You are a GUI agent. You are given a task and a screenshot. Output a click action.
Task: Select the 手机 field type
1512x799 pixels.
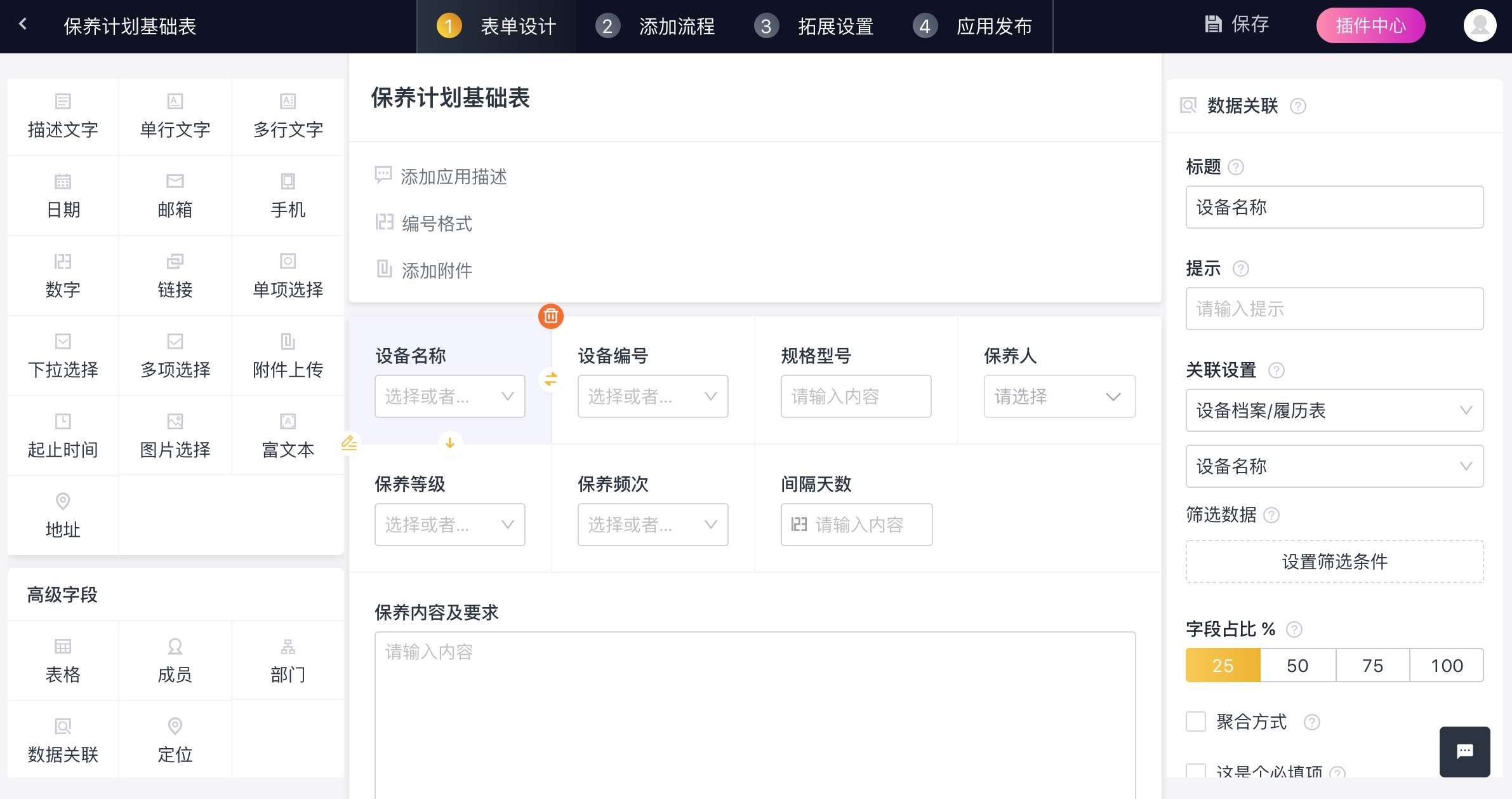(288, 196)
